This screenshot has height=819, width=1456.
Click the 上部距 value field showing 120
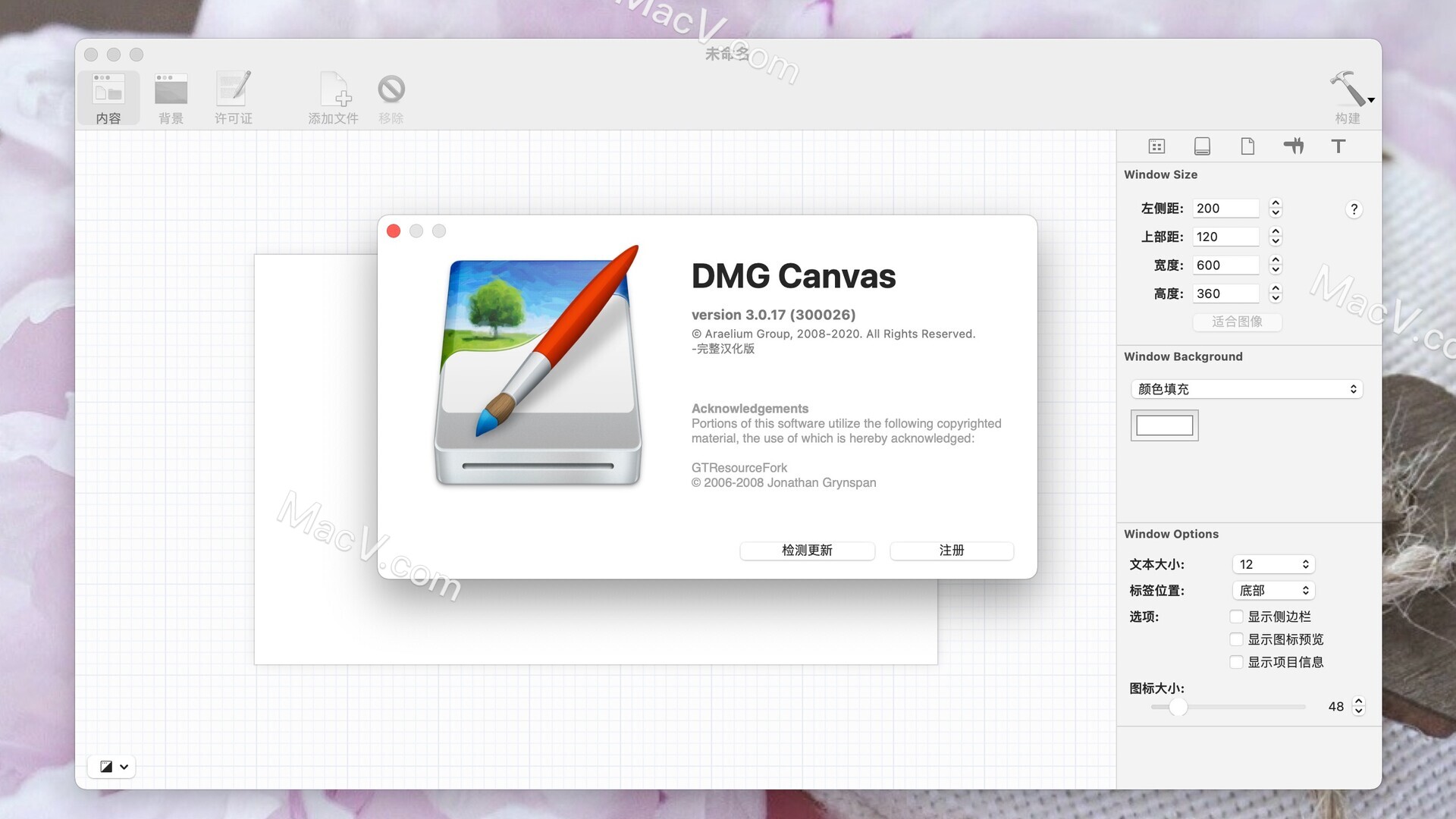pos(1225,237)
